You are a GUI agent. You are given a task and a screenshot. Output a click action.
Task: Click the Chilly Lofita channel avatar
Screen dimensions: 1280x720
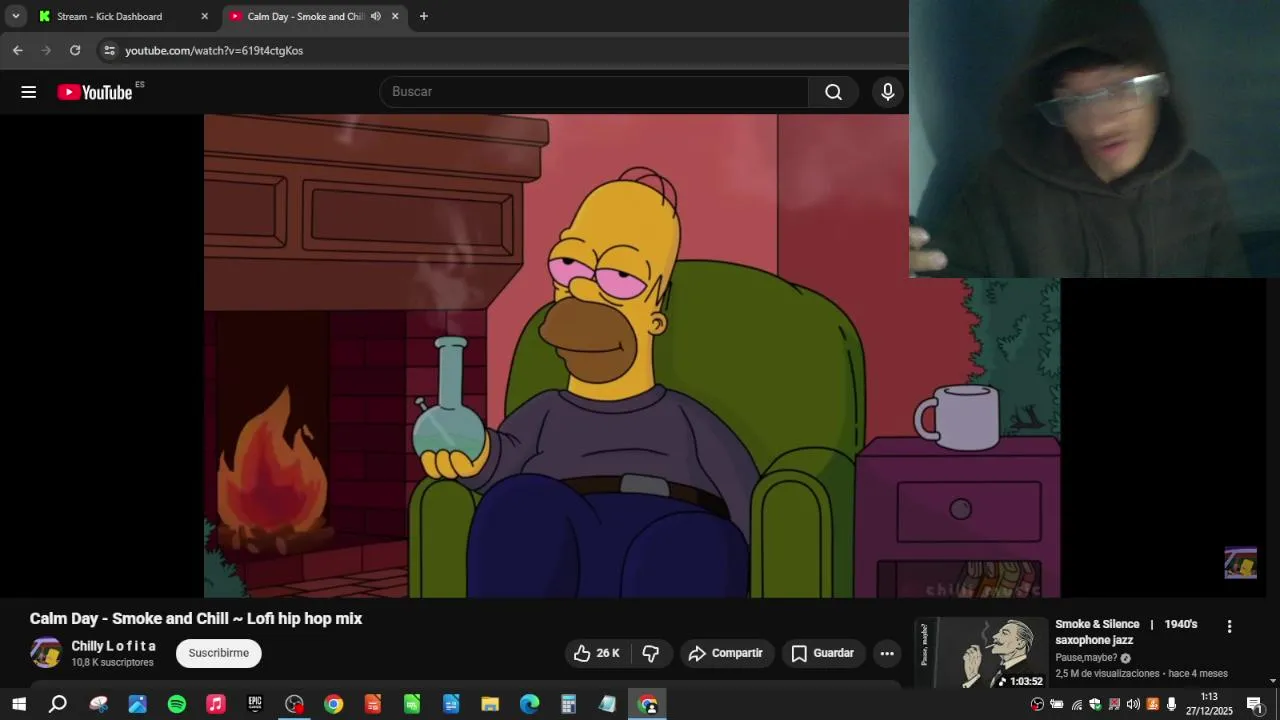46,653
